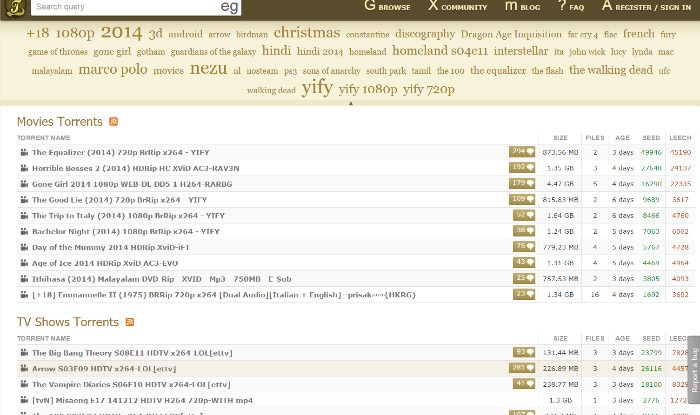Image resolution: width=700 pixels, height=415 pixels.
Task: Select the 'homeland s04e11' tag
Action: 440,51
